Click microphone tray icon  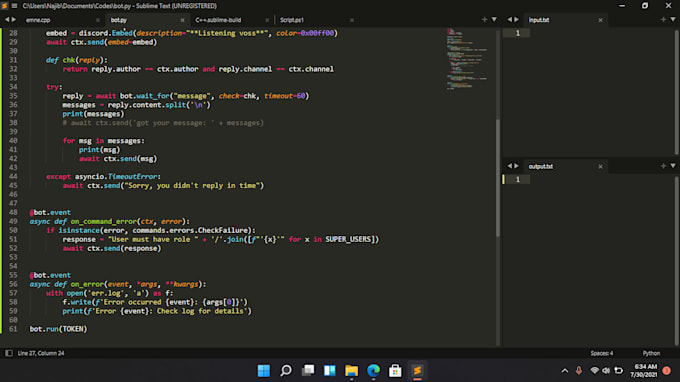tap(579, 371)
